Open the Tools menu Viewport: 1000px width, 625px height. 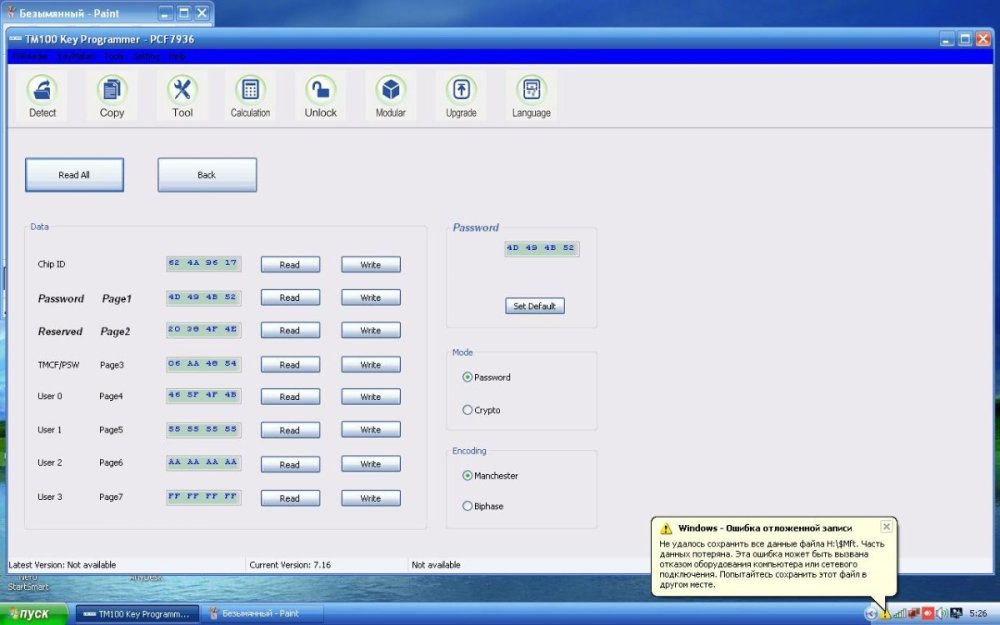coord(114,56)
